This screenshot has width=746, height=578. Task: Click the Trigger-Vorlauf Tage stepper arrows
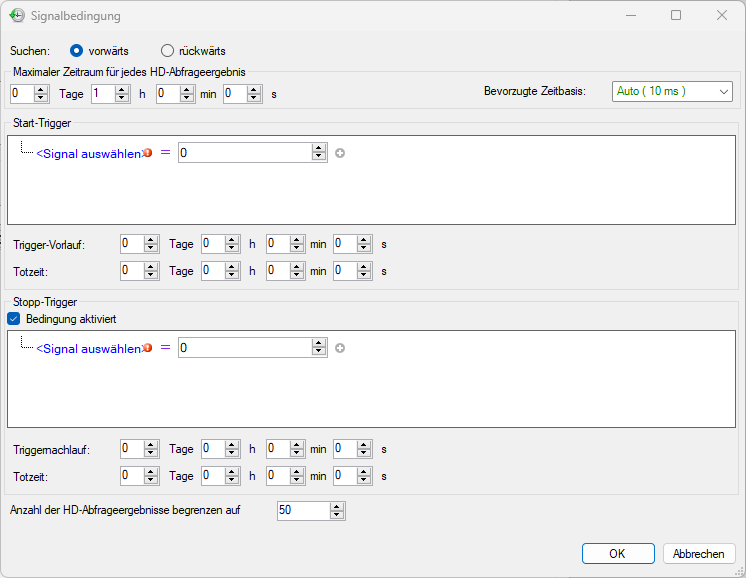[x=151, y=244]
